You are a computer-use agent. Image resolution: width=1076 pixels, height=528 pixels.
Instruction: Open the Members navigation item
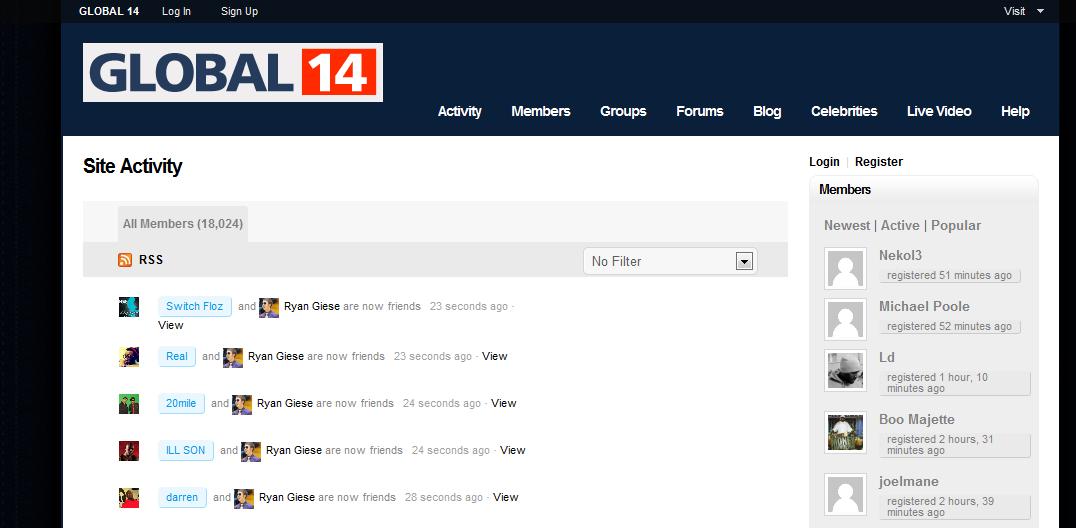(x=541, y=111)
